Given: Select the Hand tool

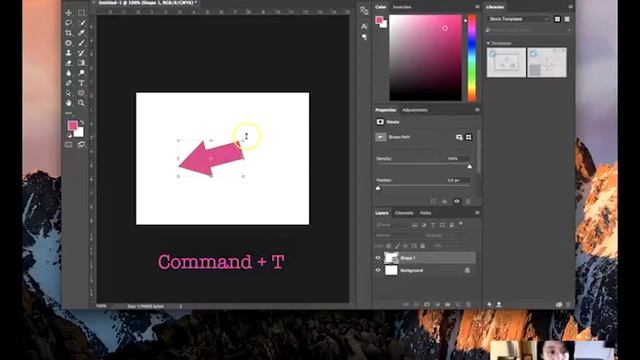Looking at the screenshot, I should [x=69, y=103].
